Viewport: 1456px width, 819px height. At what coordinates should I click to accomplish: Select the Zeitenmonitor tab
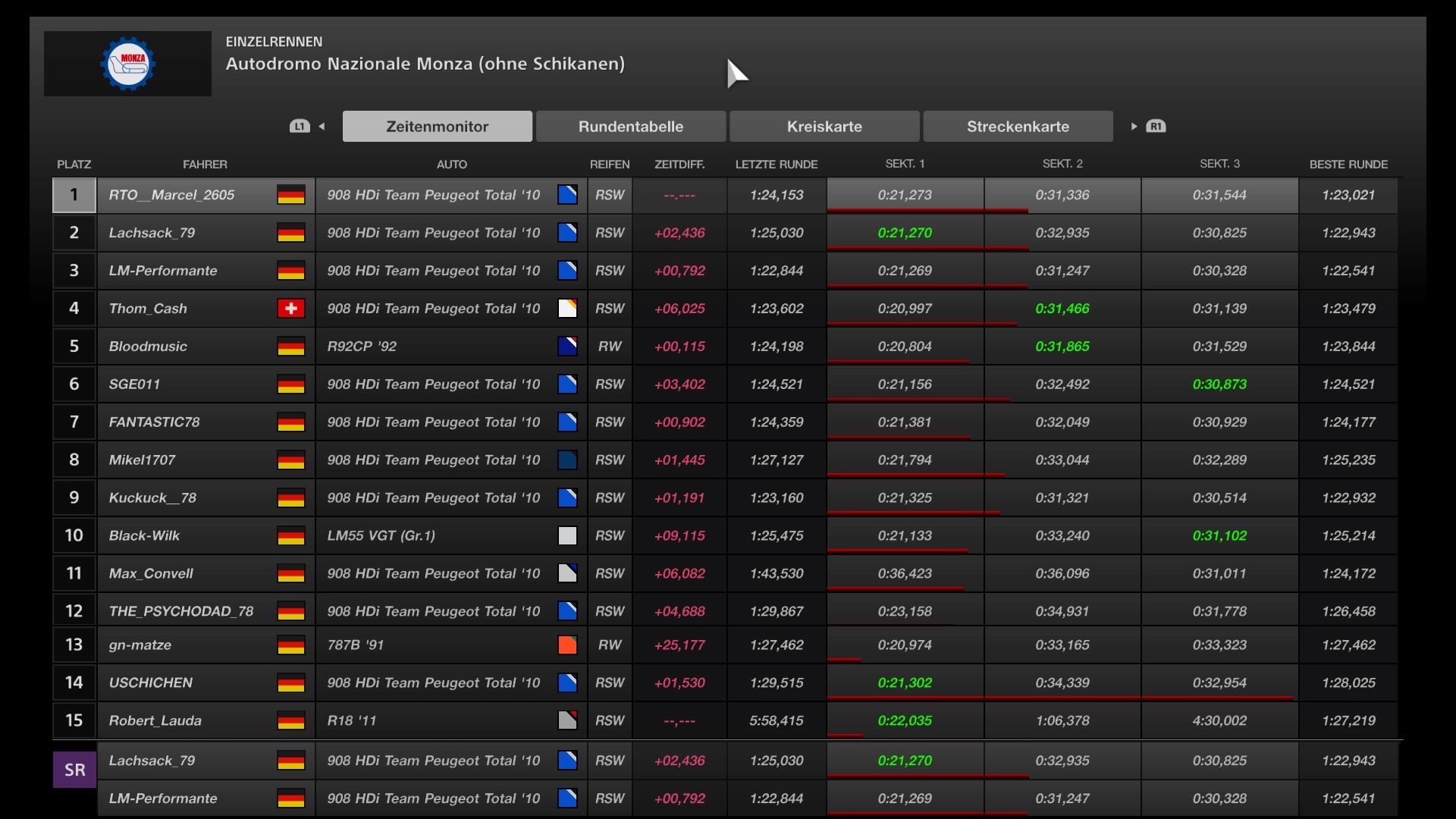tap(437, 127)
